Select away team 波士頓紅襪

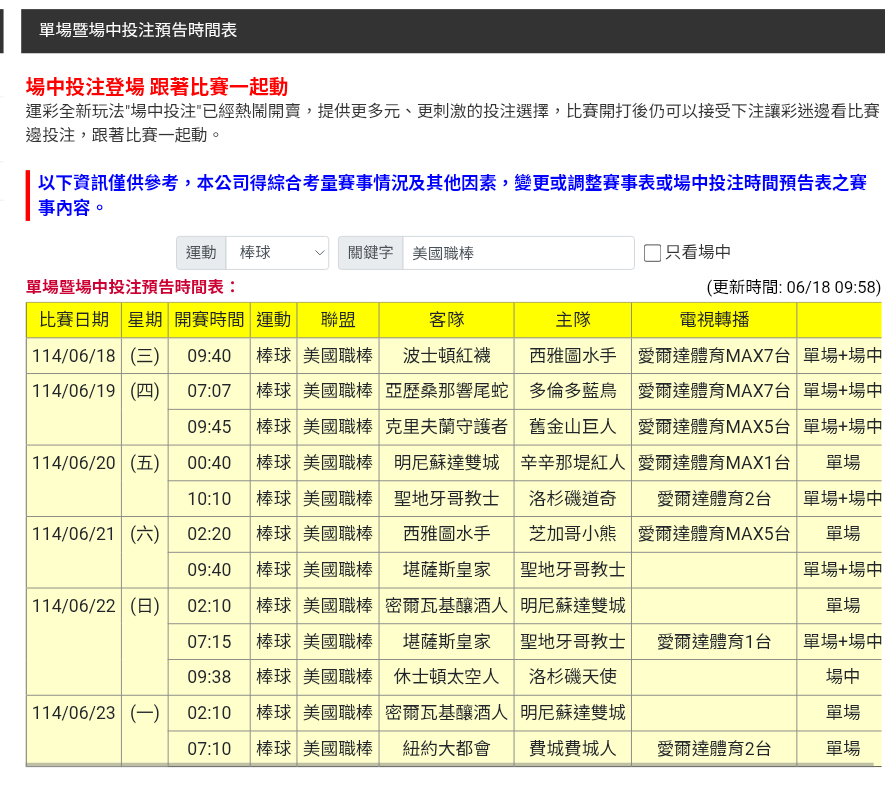(x=446, y=356)
